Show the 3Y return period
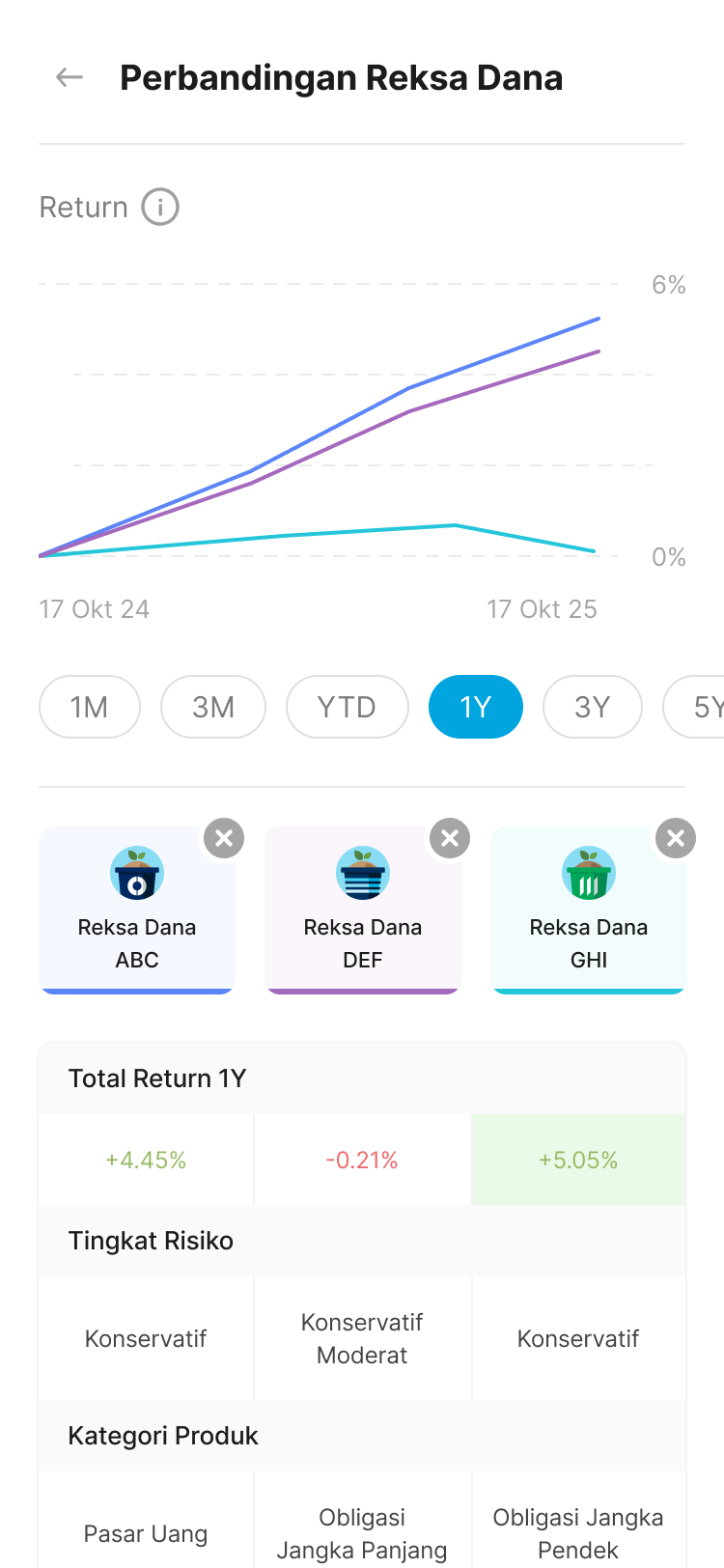 593,707
